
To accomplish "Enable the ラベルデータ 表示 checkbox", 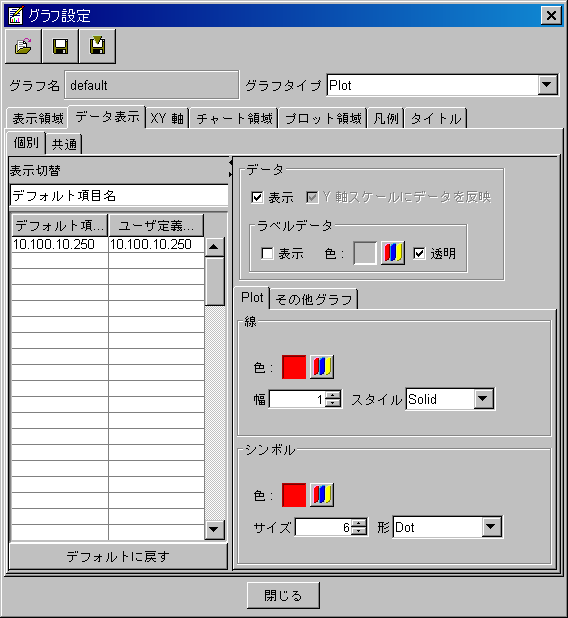I will (267, 253).
